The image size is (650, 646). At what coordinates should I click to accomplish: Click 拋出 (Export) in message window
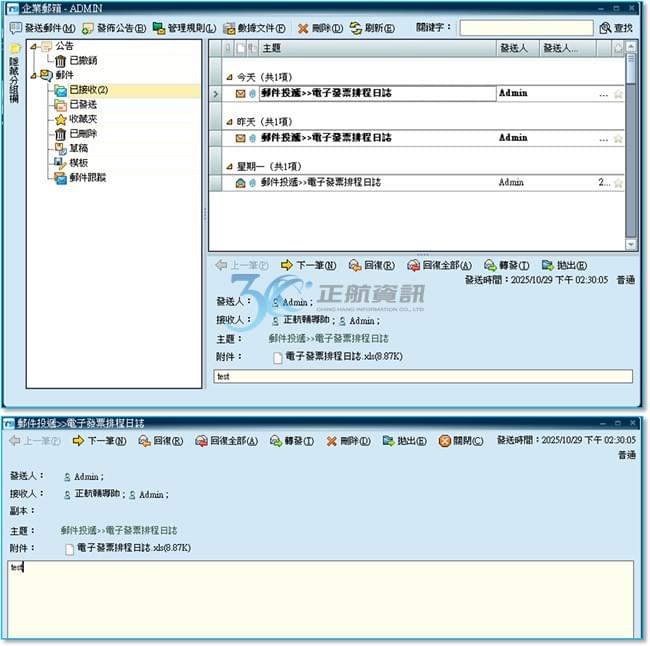coord(405,441)
